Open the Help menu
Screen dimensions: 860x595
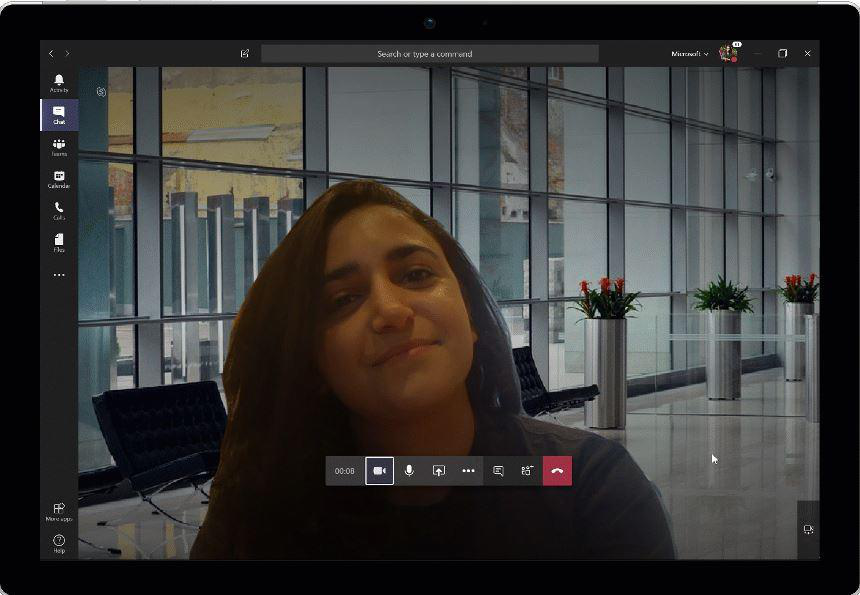tap(59, 543)
